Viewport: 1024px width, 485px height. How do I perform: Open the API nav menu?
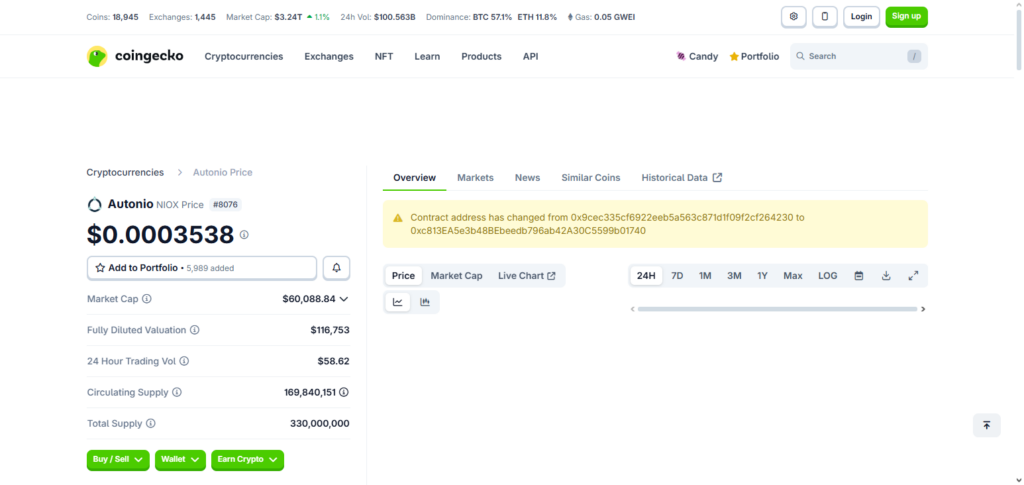tap(530, 56)
